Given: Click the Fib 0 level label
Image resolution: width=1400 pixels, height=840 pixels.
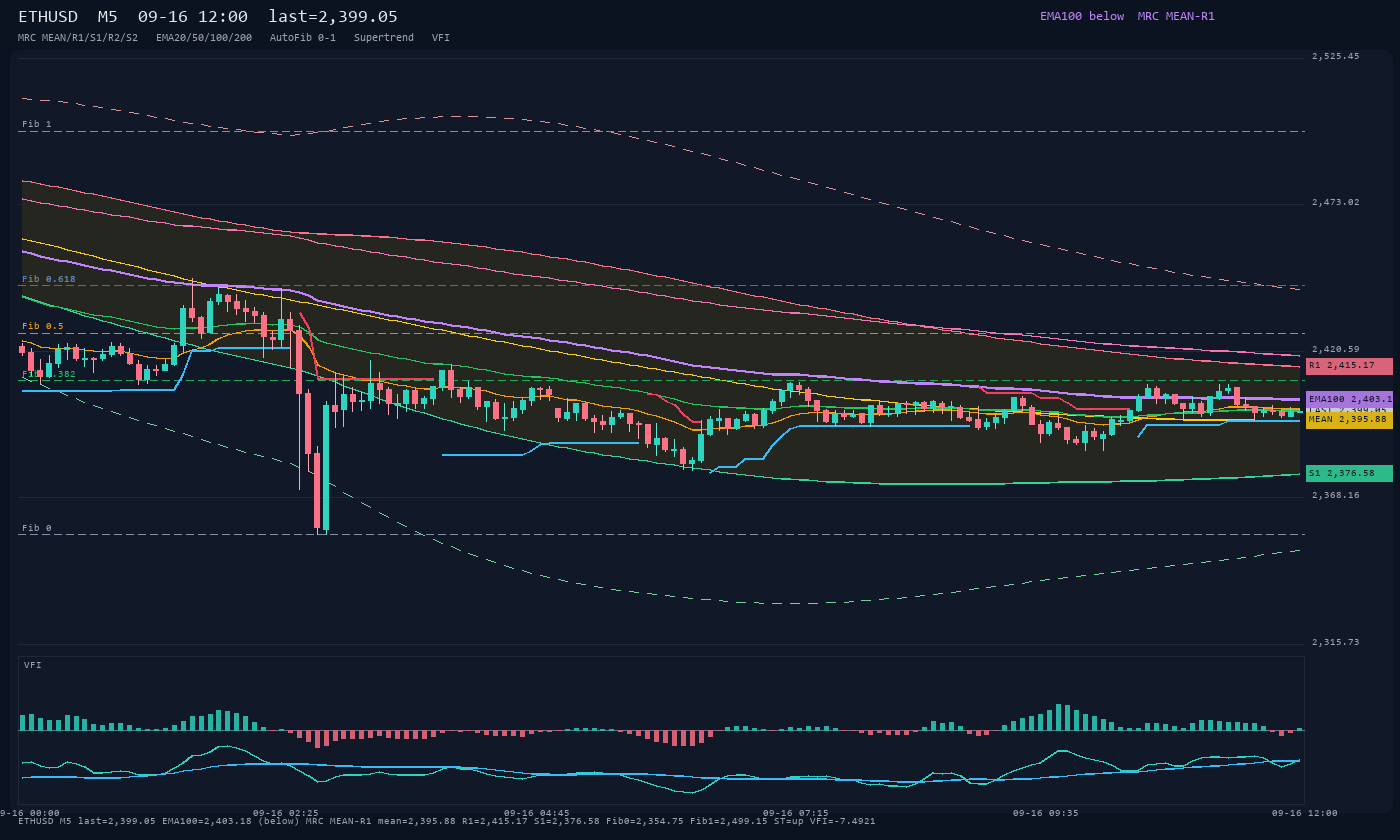Looking at the screenshot, I should click(x=37, y=528).
